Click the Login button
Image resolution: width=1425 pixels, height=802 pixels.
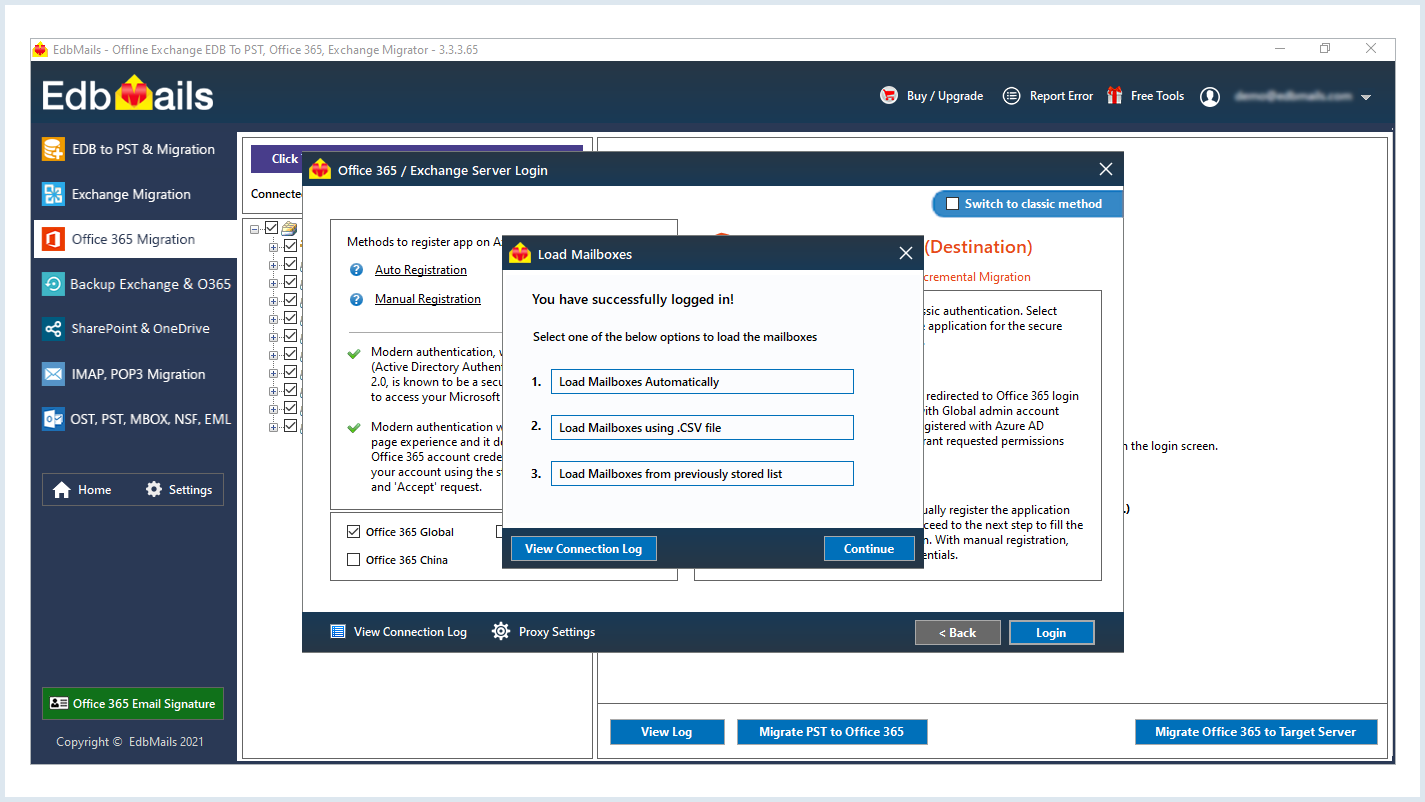click(x=1051, y=633)
